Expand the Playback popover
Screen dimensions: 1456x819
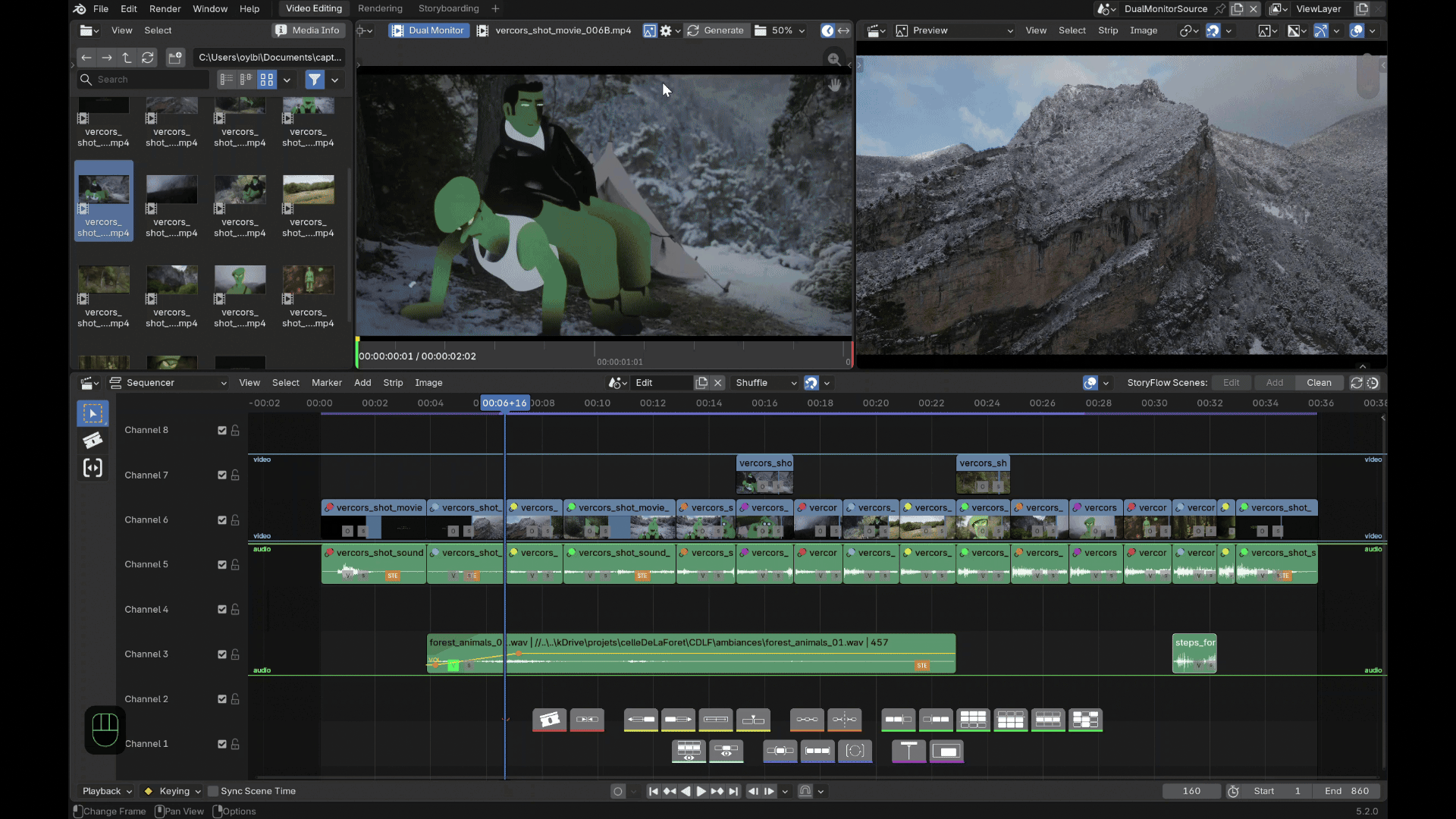(x=107, y=791)
